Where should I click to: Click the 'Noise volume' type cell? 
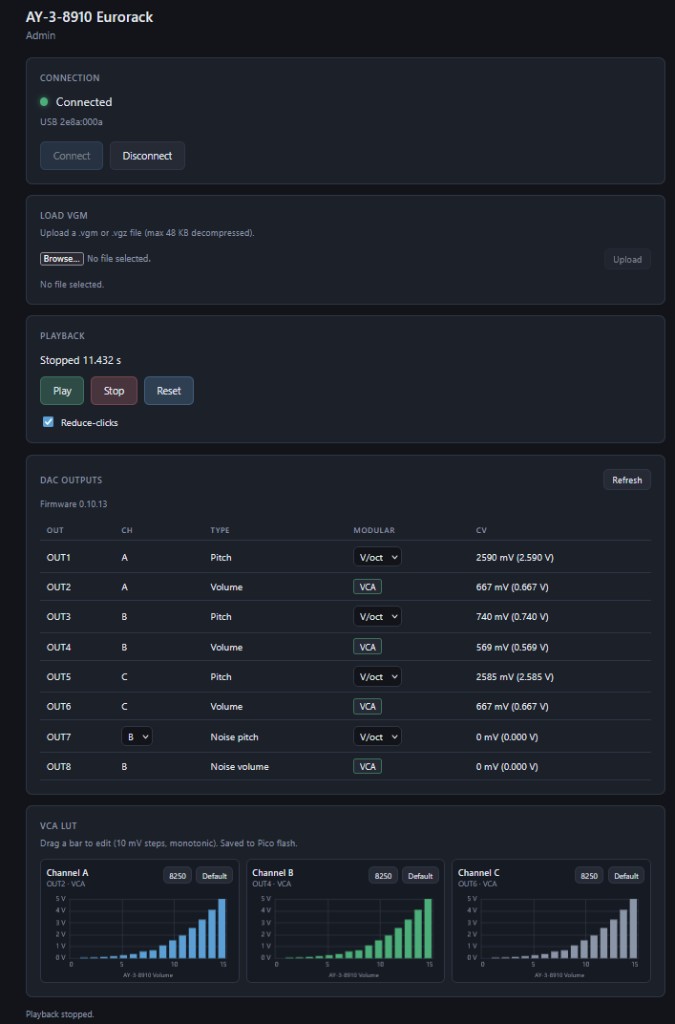tap(240, 767)
